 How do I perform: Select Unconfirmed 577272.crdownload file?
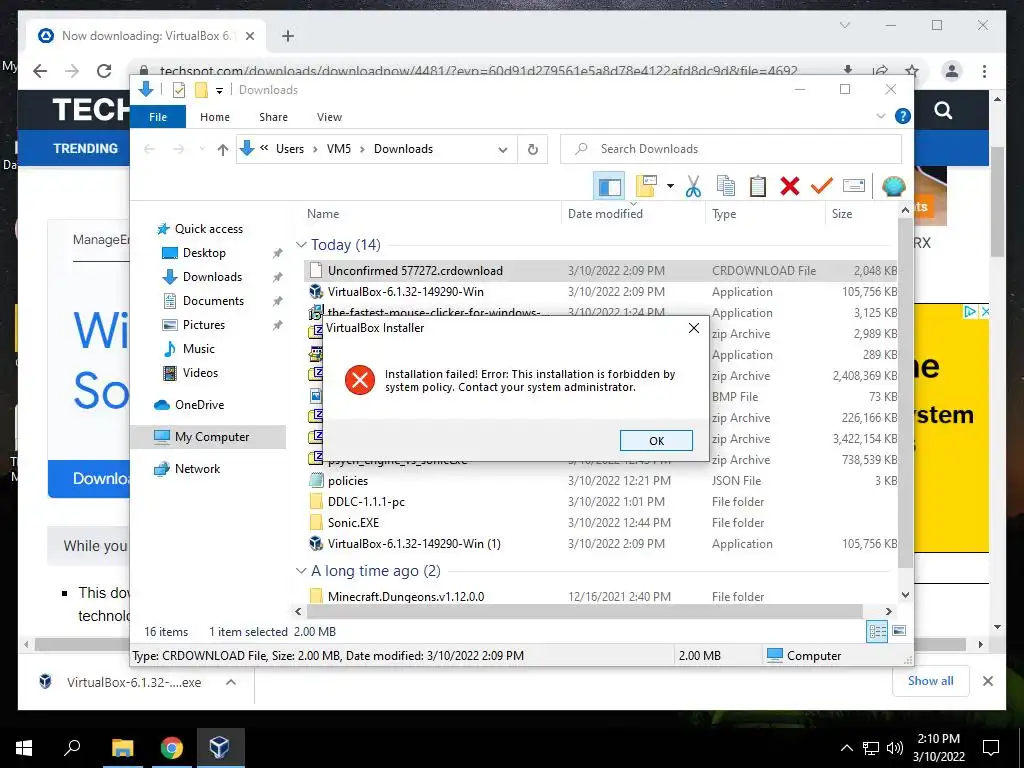601,271
